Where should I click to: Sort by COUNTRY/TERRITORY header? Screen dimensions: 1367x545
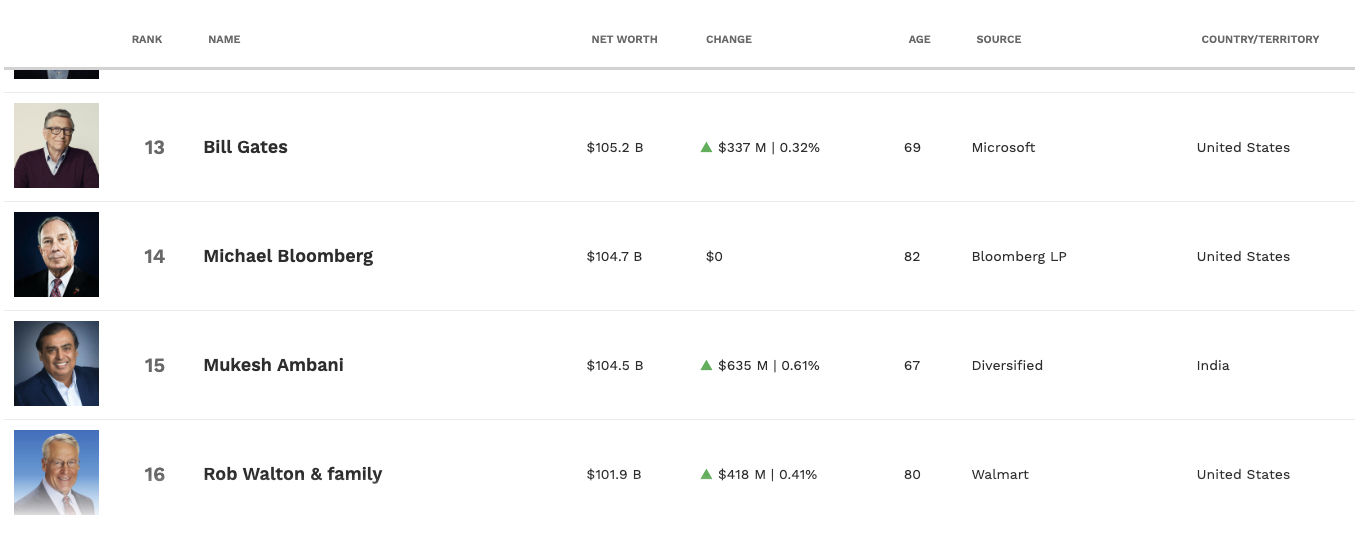[x=1260, y=40]
